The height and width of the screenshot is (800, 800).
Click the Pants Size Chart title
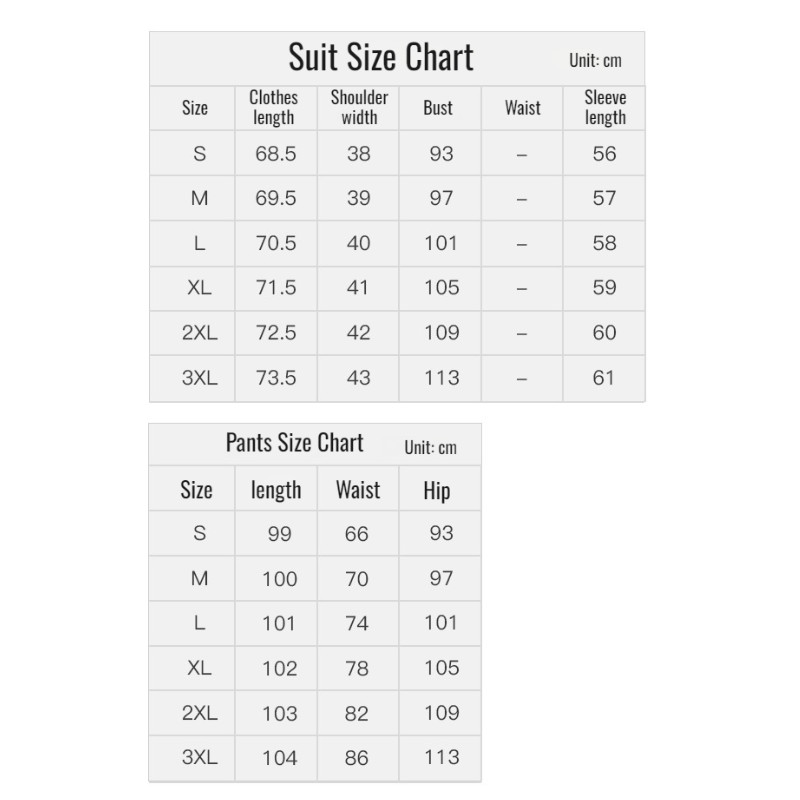(x=294, y=442)
